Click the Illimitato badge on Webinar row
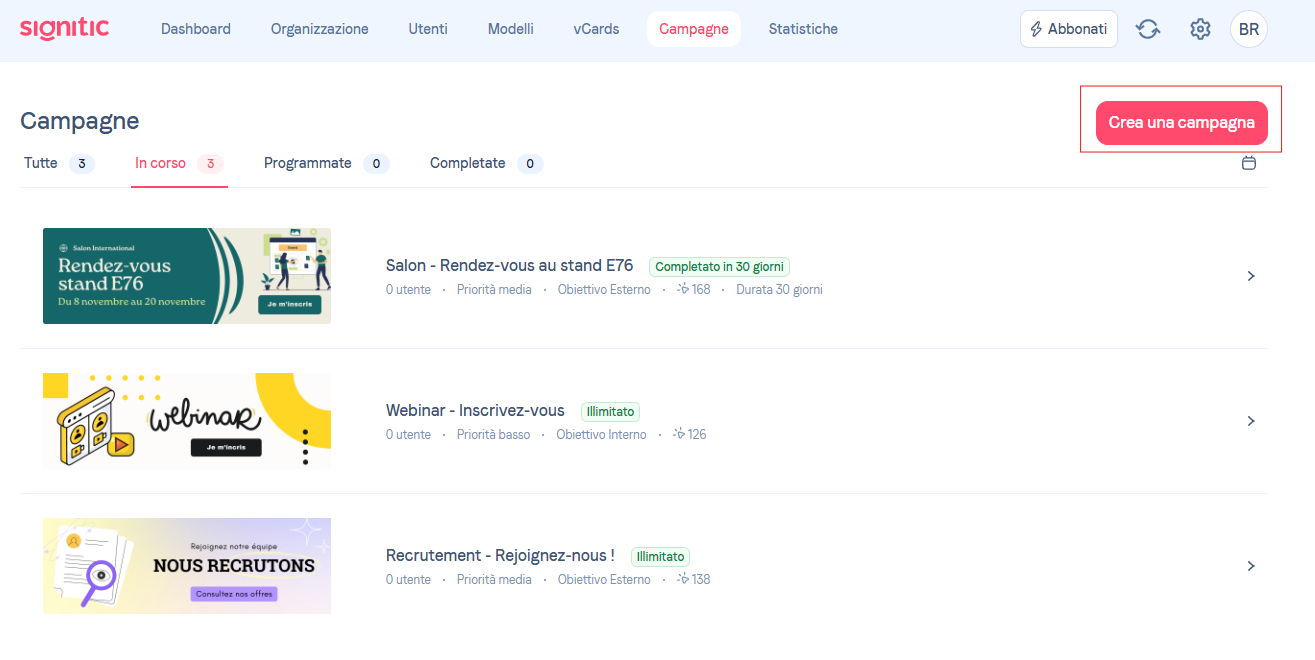Viewport: 1315px width, 660px height. click(610, 411)
